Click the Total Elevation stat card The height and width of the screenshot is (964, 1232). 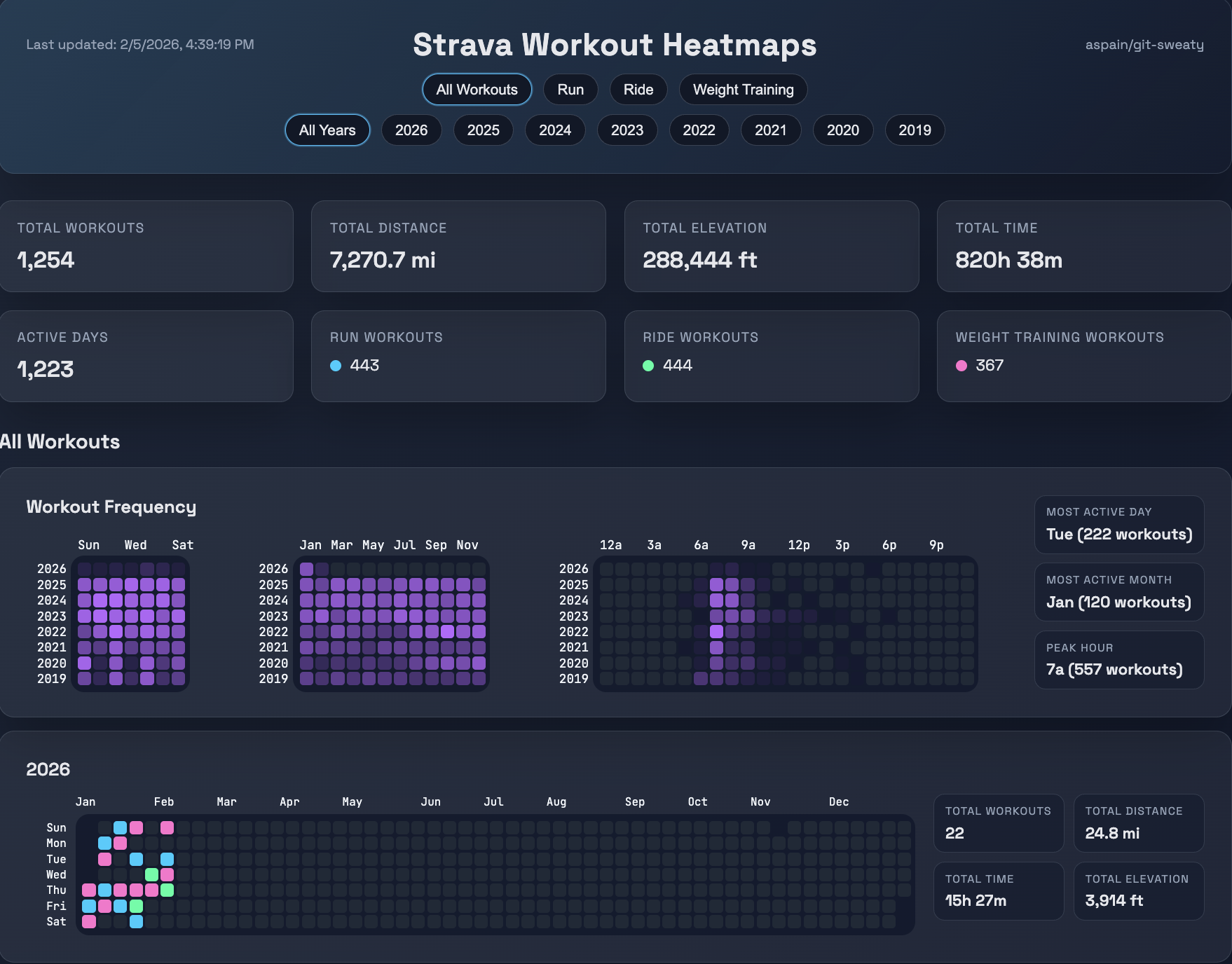tap(771, 246)
